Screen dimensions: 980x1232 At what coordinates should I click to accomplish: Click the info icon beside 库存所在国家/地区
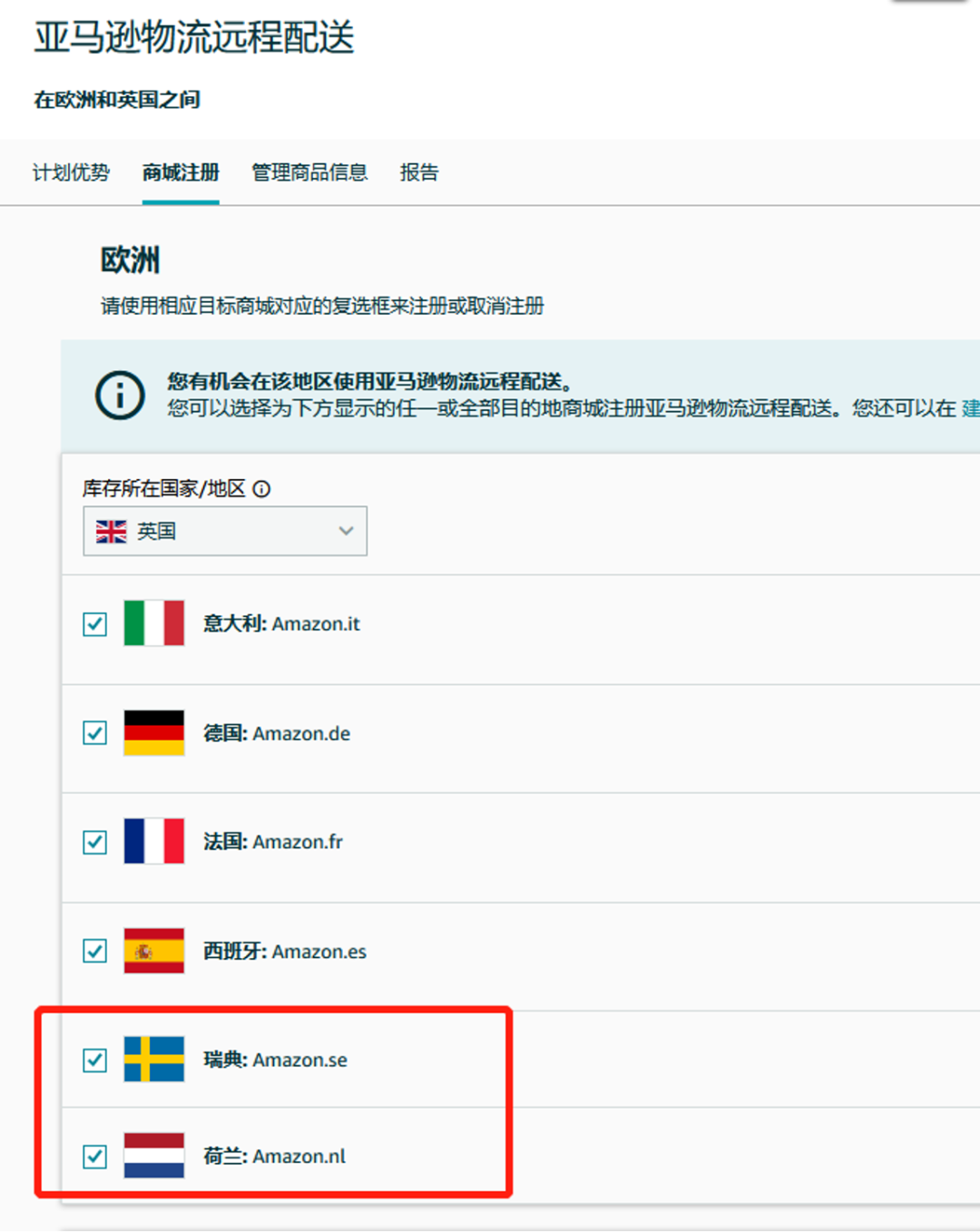tap(261, 489)
